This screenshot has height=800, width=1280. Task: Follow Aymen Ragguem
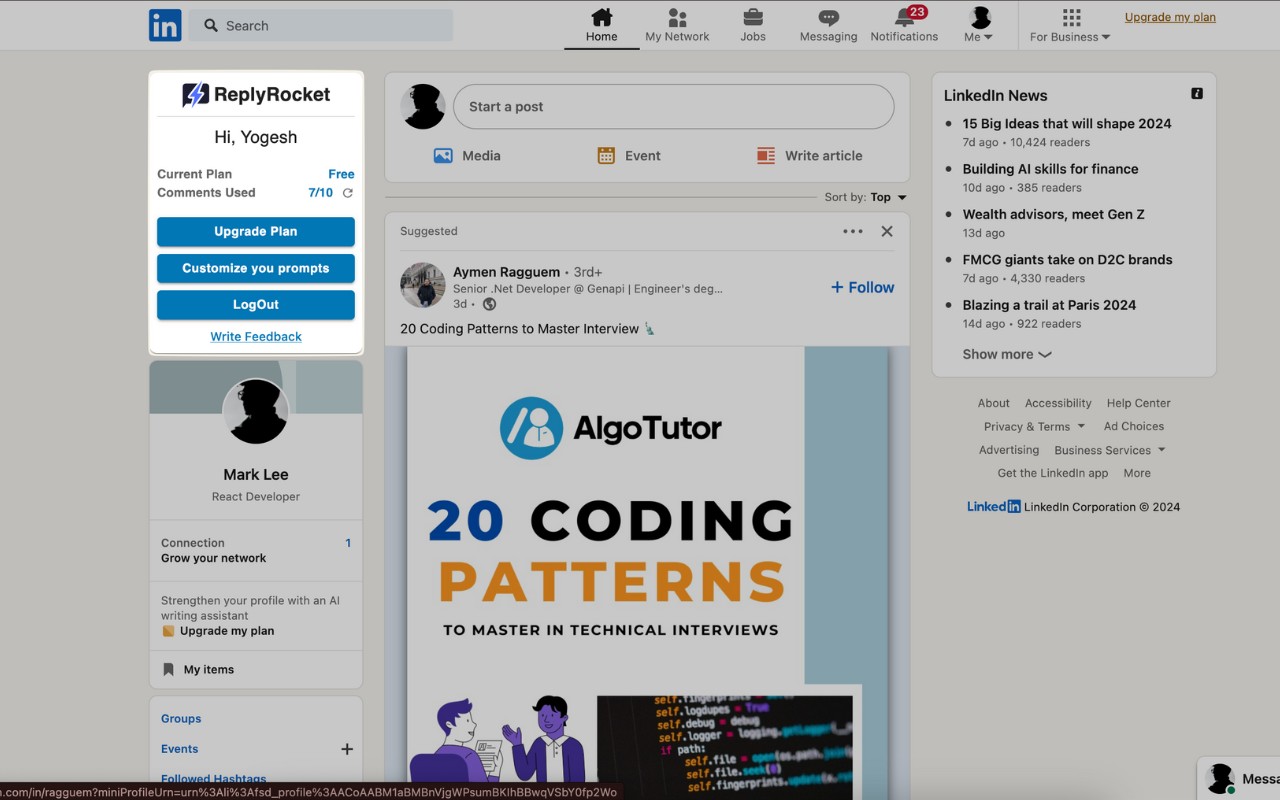(862, 287)
